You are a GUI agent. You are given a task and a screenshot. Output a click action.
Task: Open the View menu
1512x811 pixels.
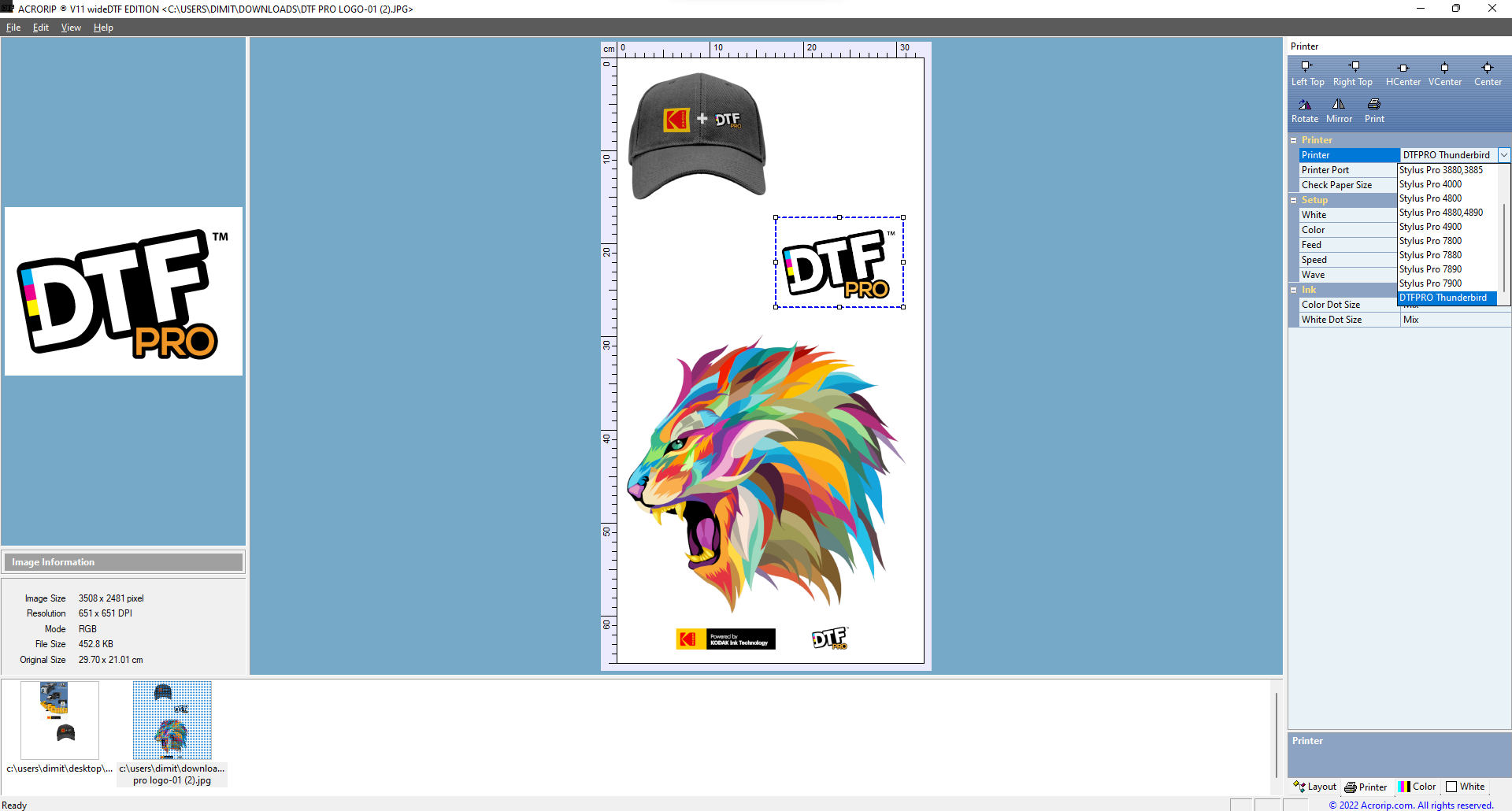(x=71, y=28)
